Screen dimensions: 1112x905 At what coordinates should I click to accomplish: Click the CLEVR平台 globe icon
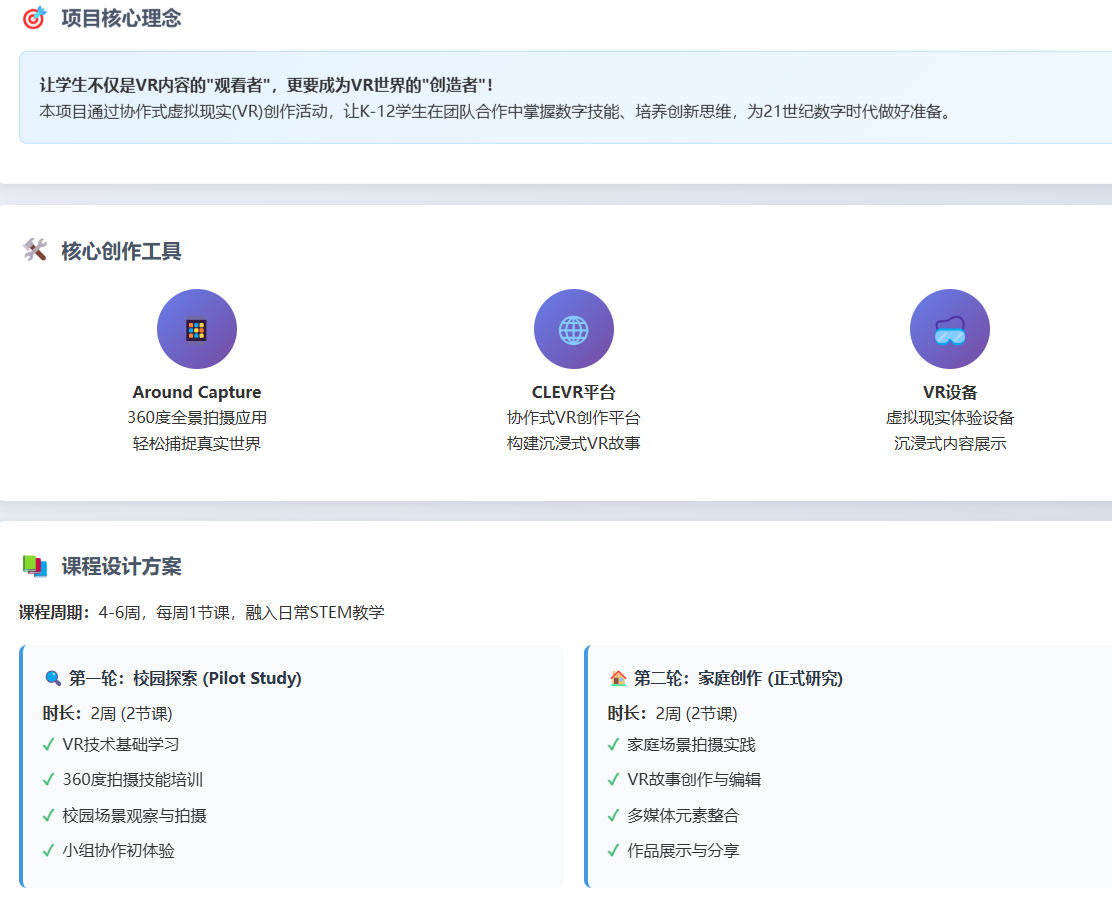[573, 329]
